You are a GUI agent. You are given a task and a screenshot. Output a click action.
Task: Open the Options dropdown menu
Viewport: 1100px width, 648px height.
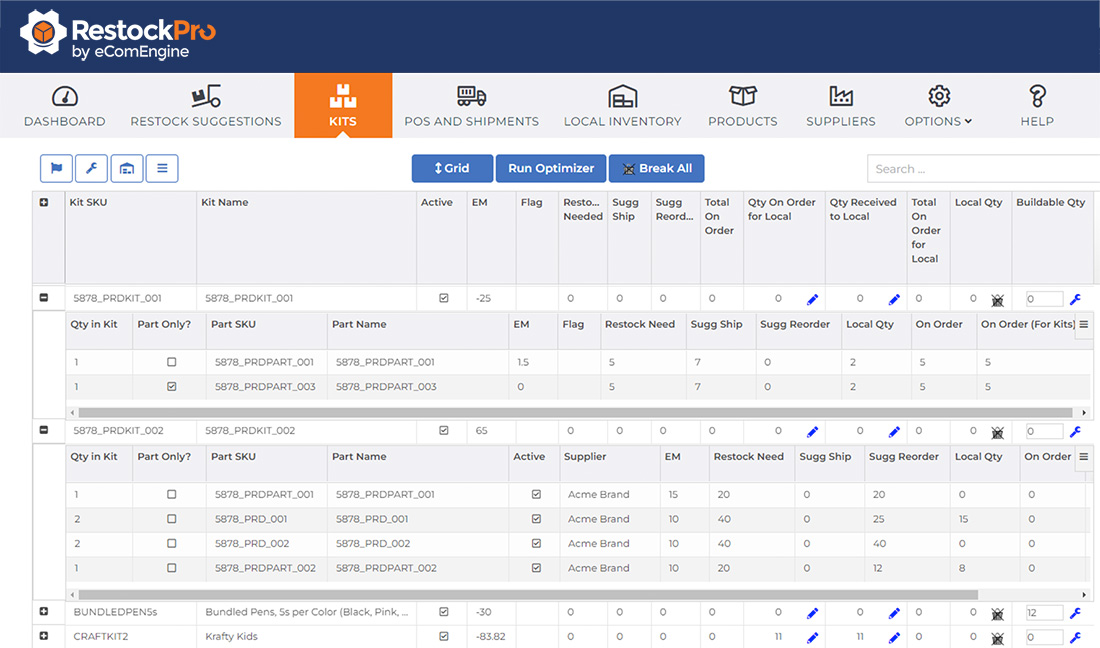click(937, 106)
